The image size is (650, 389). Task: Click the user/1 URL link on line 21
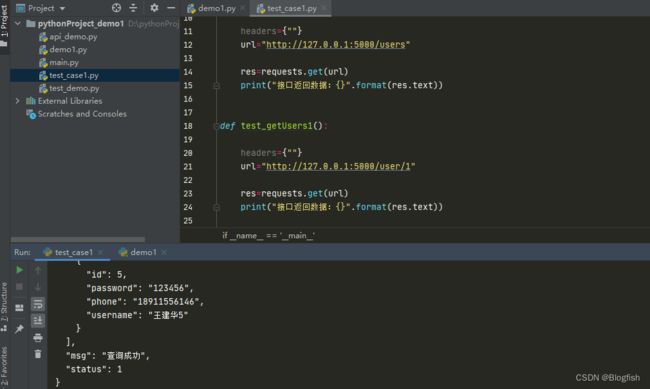click(x=338, y=166)
